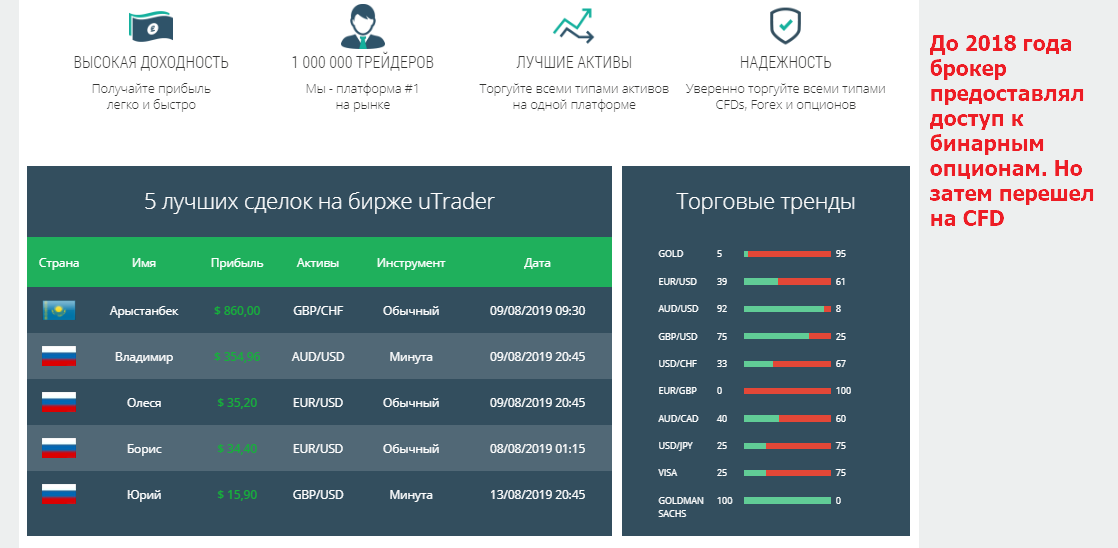This screenshot has height=548, width=1118.
Task: Click the name Арыстанбек
Action: tap(144, 311)
